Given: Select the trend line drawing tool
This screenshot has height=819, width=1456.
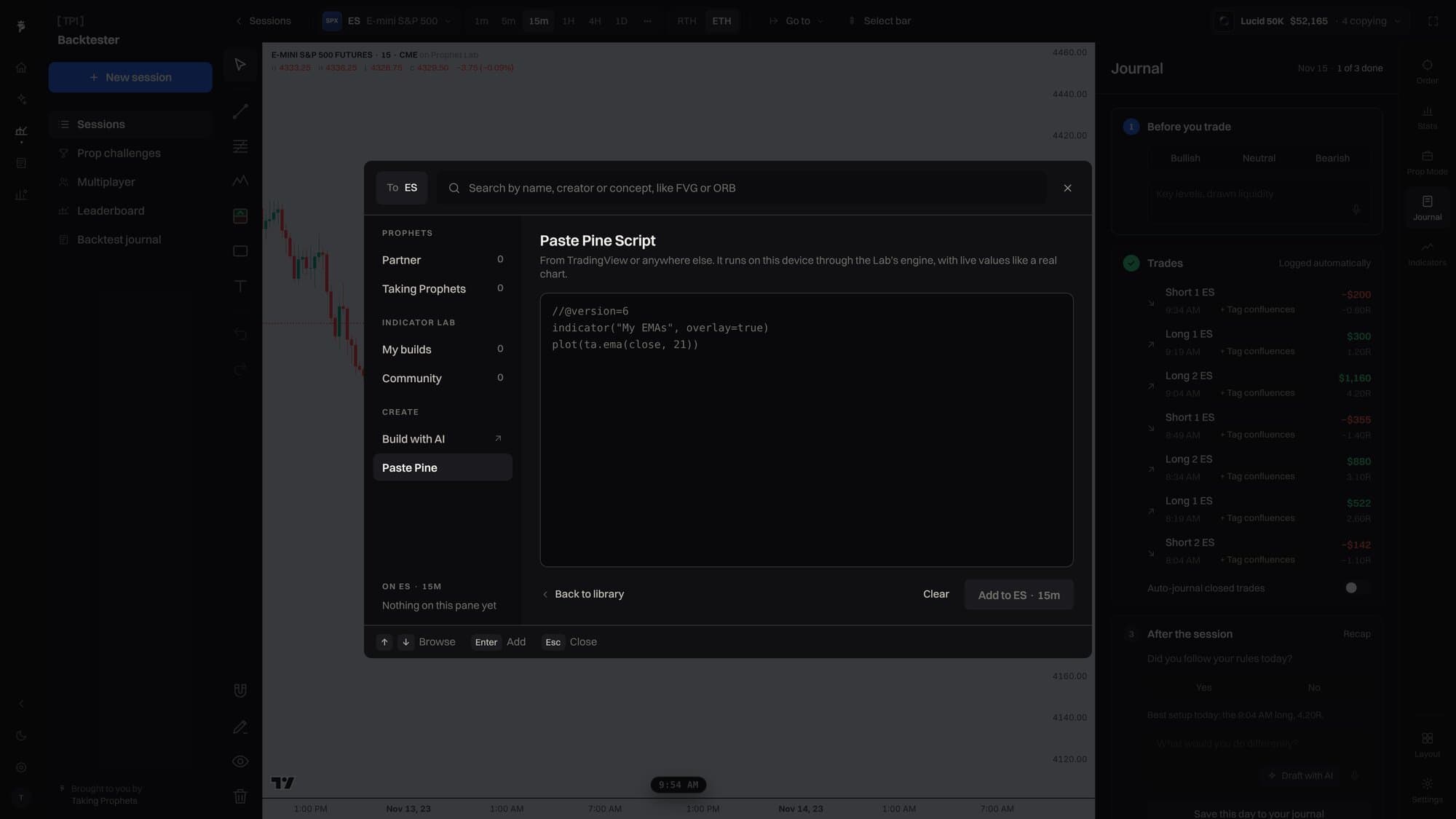Looking at the screenshot, I should pos(240,111).
